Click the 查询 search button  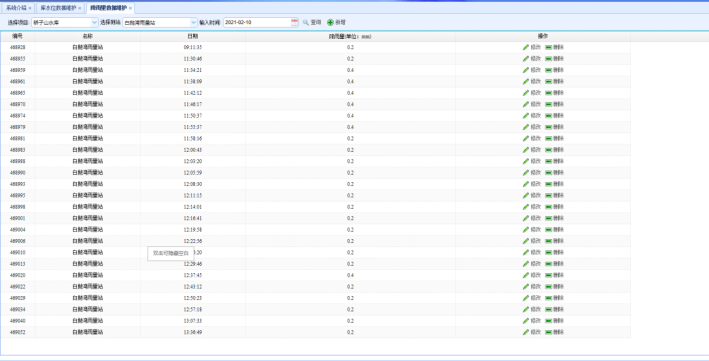(x=312, y=22)
